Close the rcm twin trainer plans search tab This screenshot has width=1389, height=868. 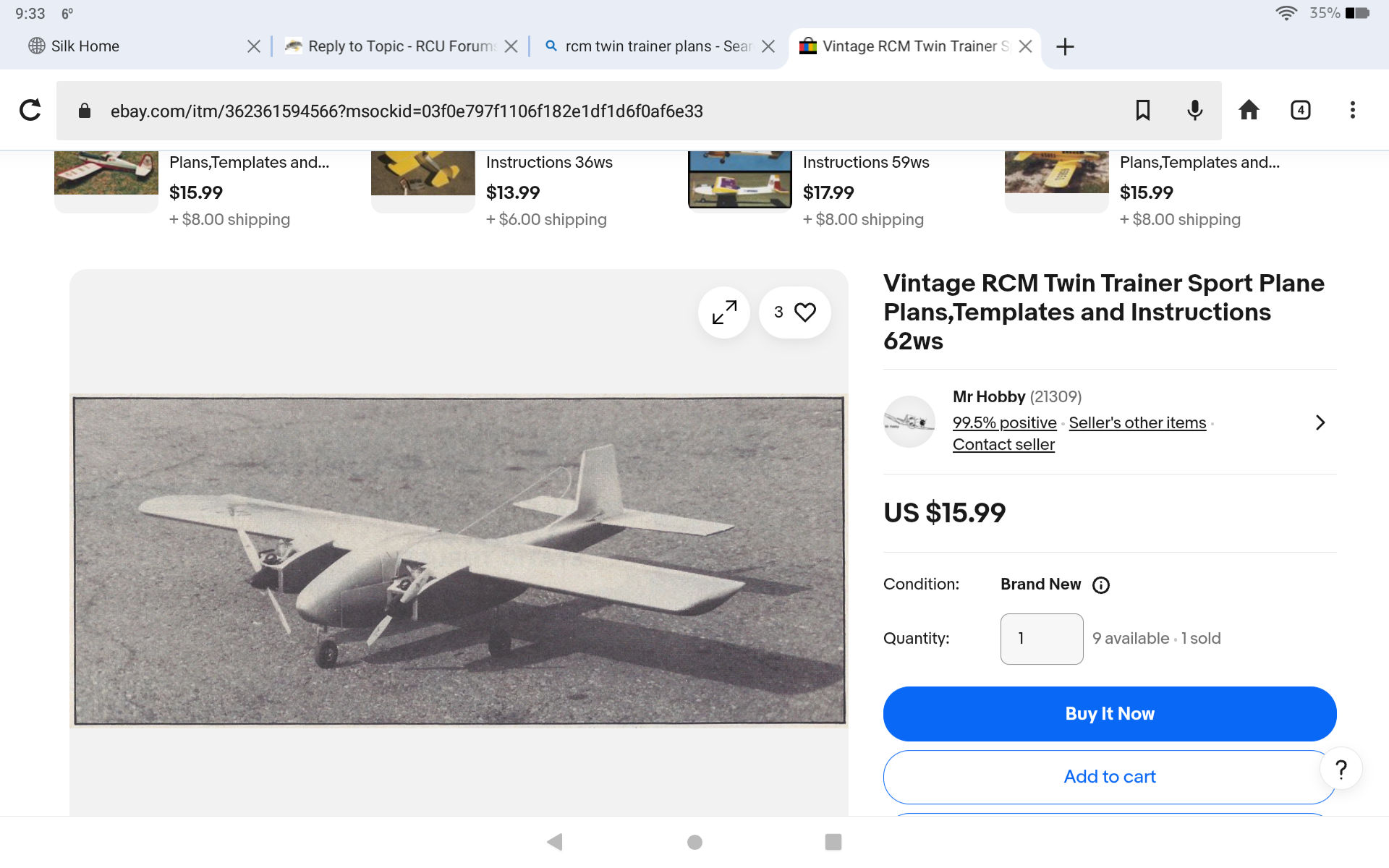(x=768, y=46)
